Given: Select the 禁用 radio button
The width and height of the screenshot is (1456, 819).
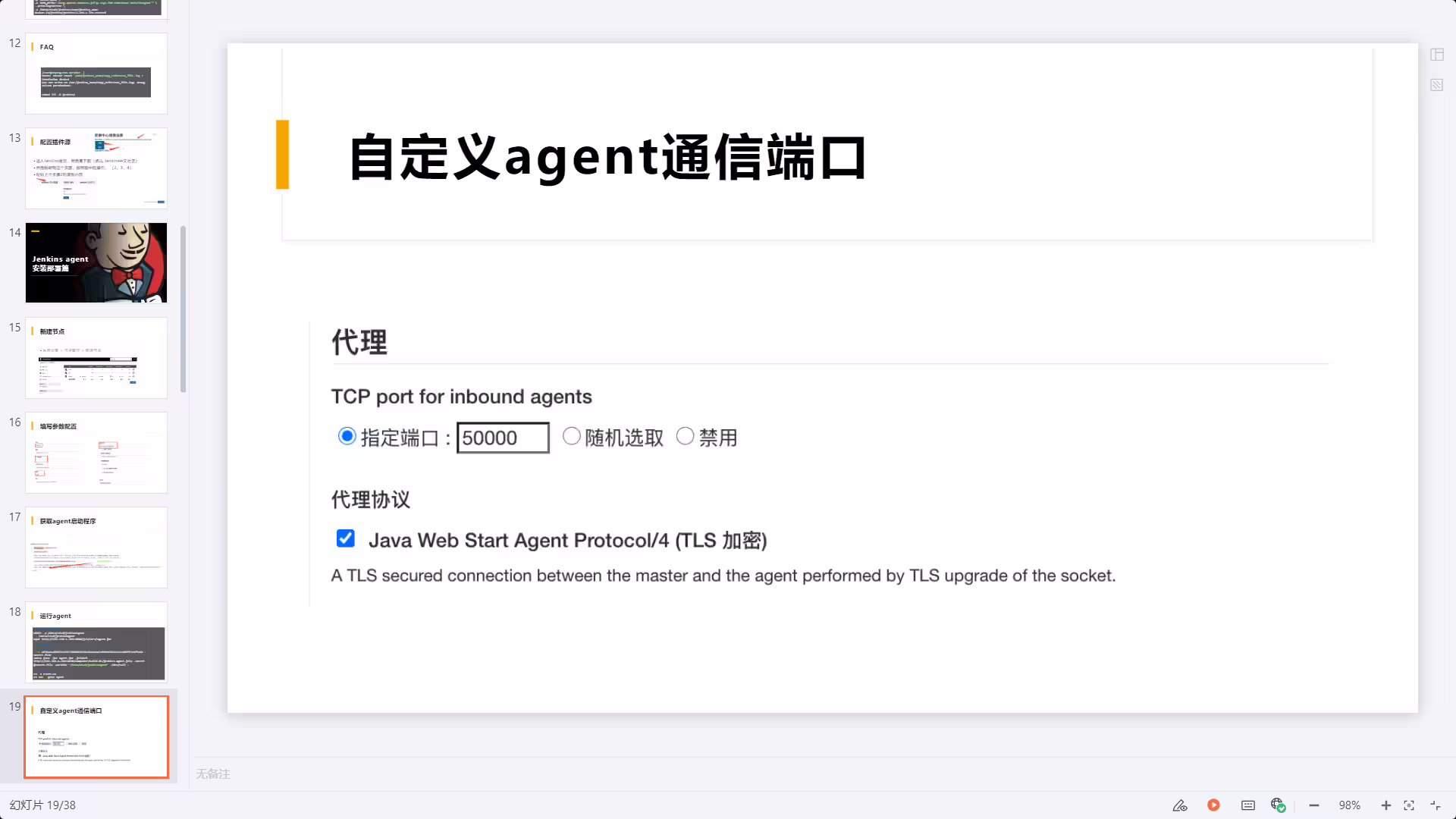Looking at the screenshot, I should point(685,436).
